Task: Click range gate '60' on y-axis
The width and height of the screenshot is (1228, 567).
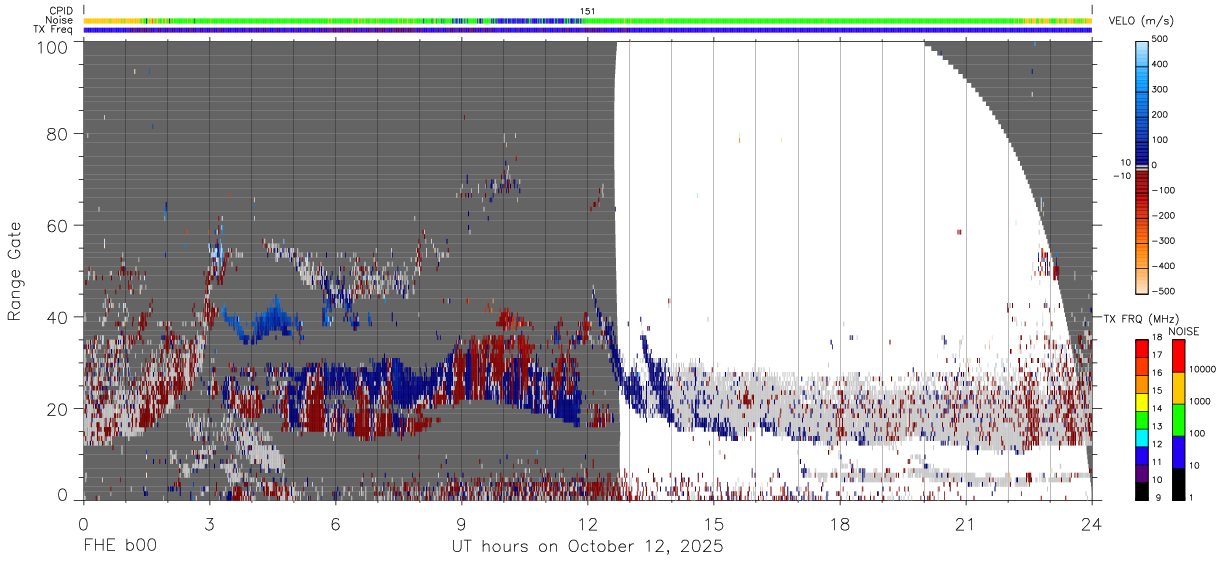Action: click(59, 226)
